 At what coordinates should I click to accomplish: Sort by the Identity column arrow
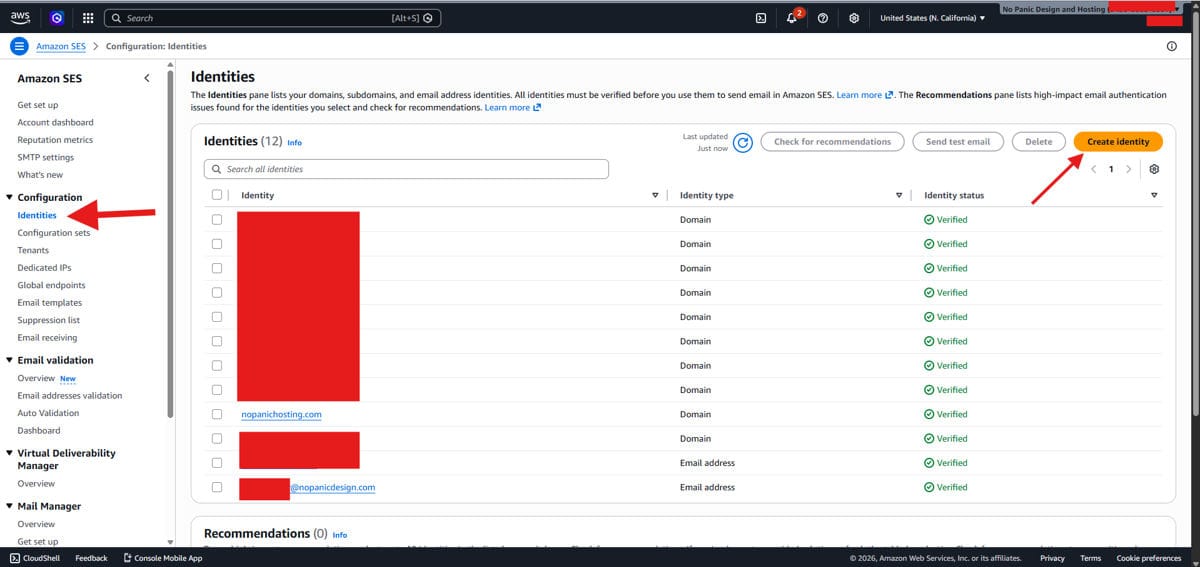point(656,195)
